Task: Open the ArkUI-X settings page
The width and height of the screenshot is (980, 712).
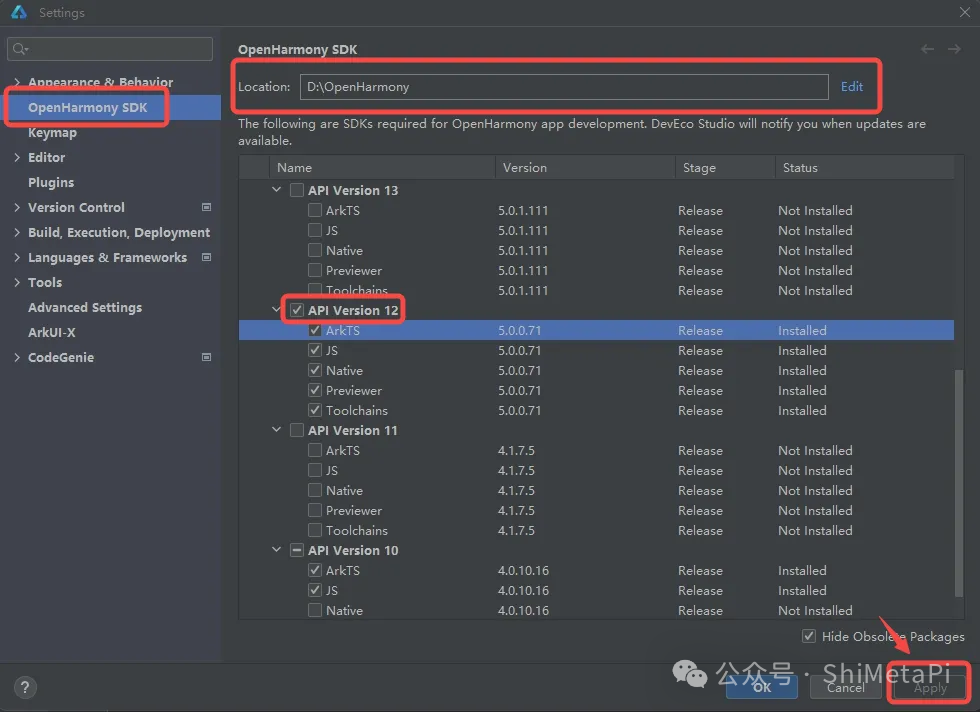Action: tap(52, 333)
